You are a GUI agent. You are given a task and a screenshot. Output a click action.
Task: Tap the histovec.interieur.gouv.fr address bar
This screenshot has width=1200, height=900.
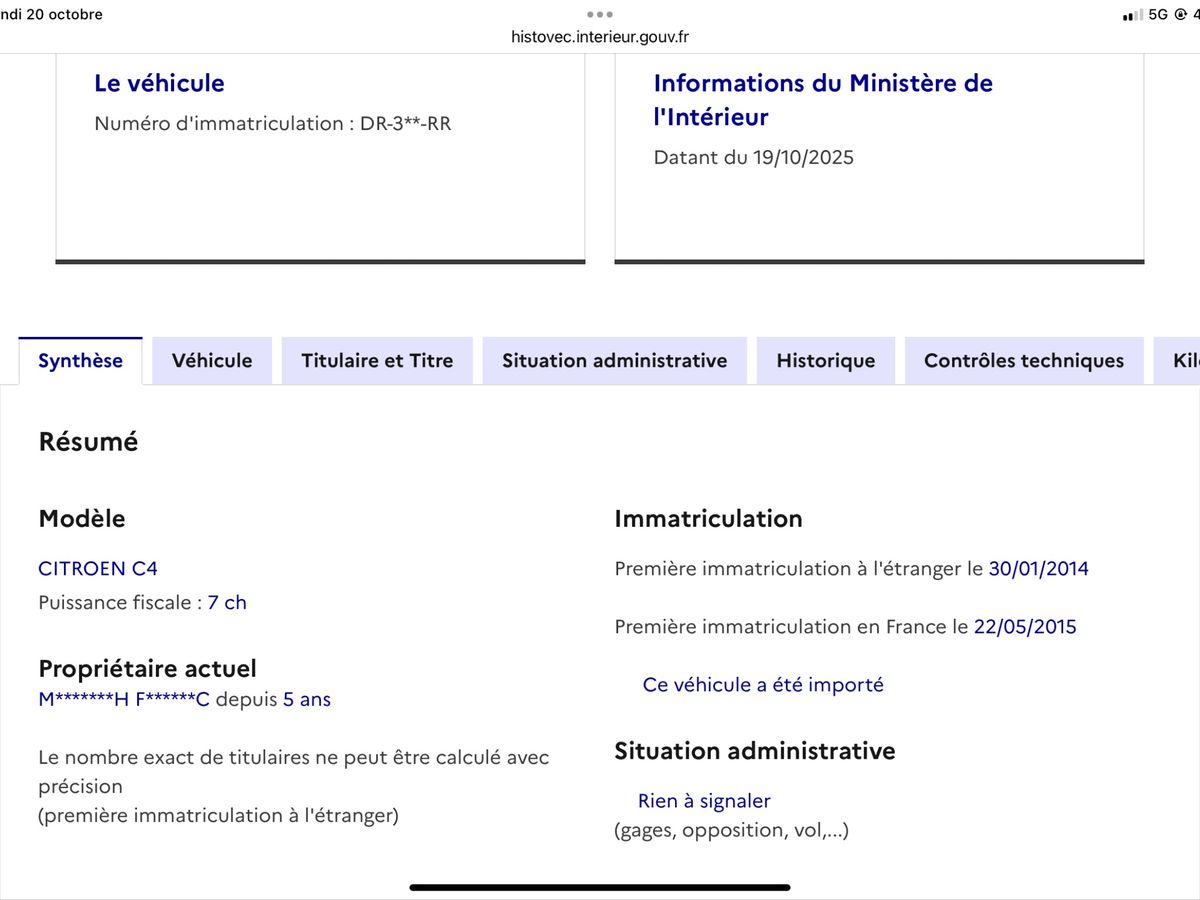point(599,36)
